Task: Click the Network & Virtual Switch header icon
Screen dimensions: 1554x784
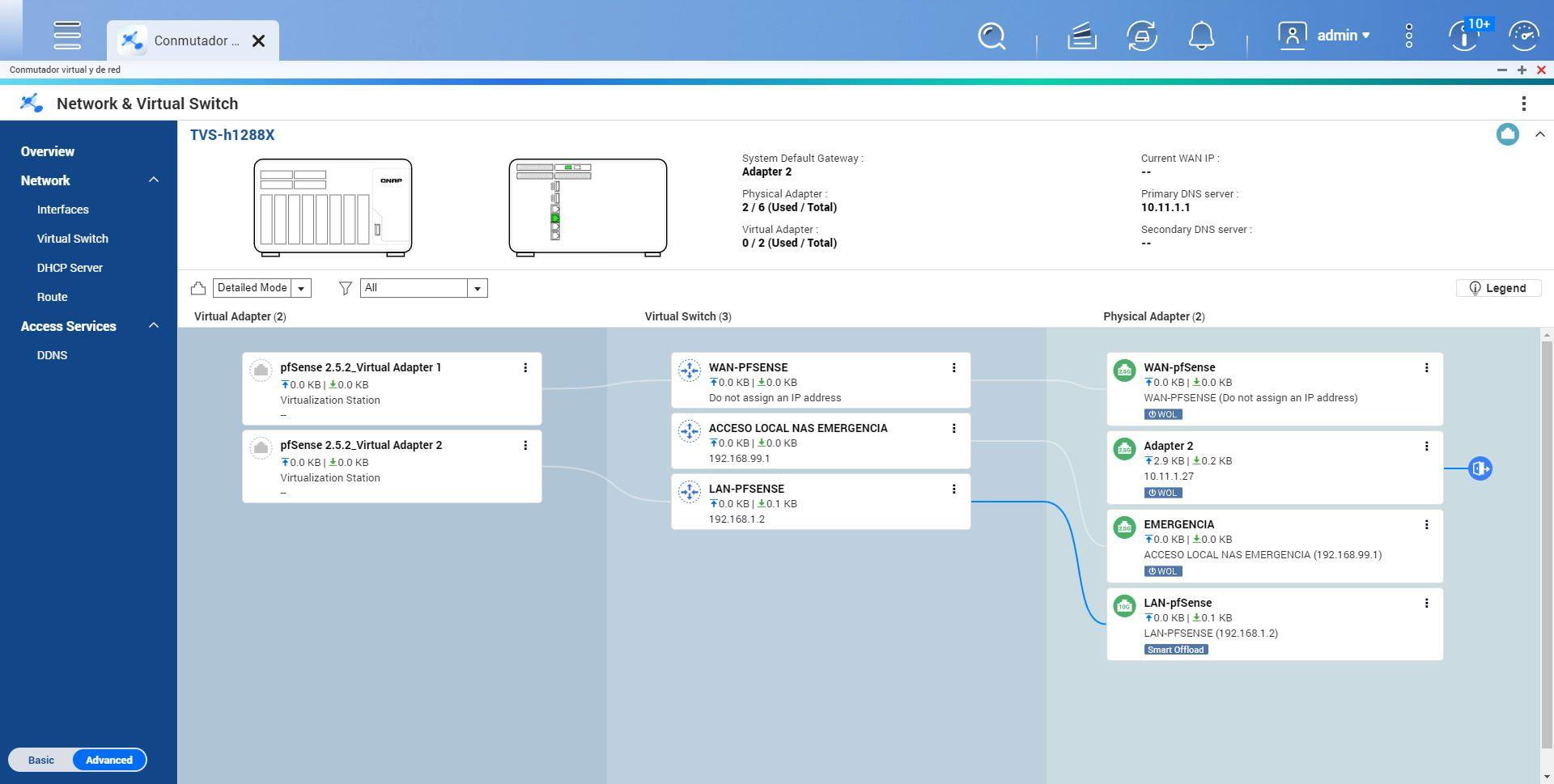Action: [31, 103]
